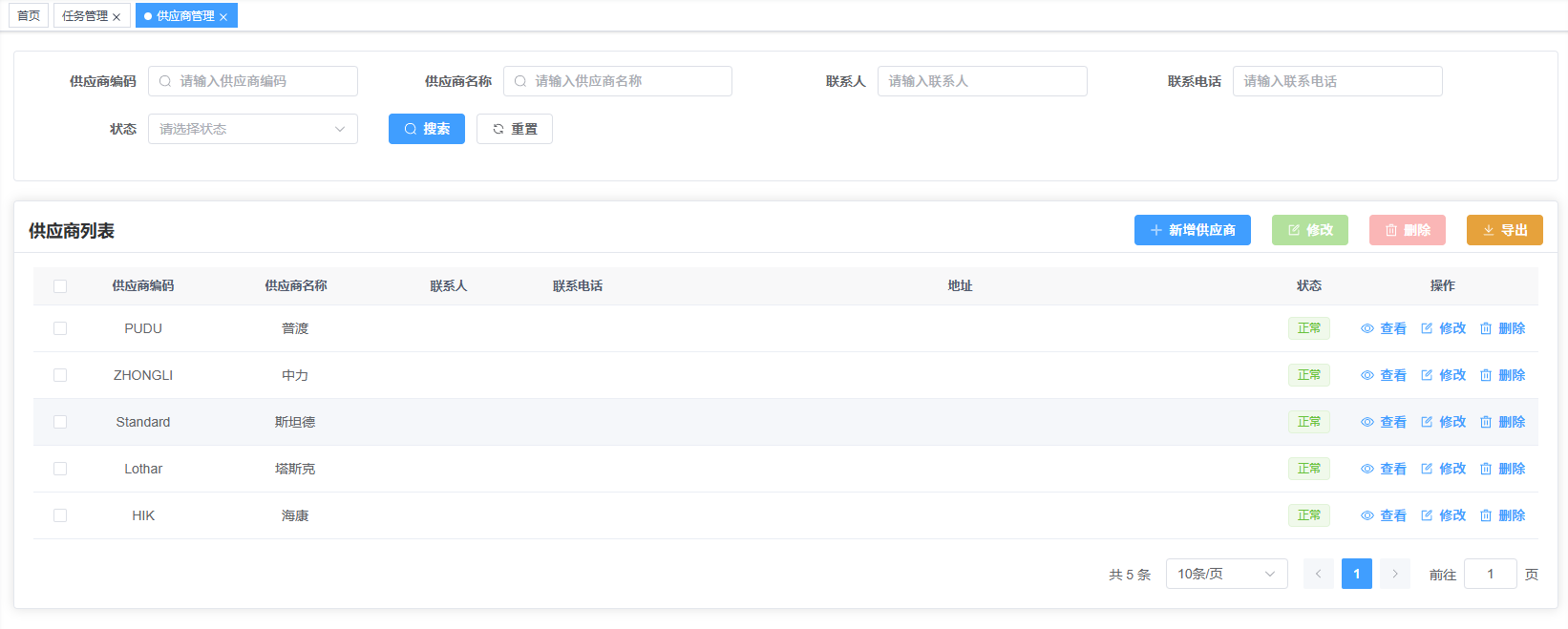Expand the 10条/页 page size selector
Viewport: 1568px width, 629px height.
[x=1226, y=574]
